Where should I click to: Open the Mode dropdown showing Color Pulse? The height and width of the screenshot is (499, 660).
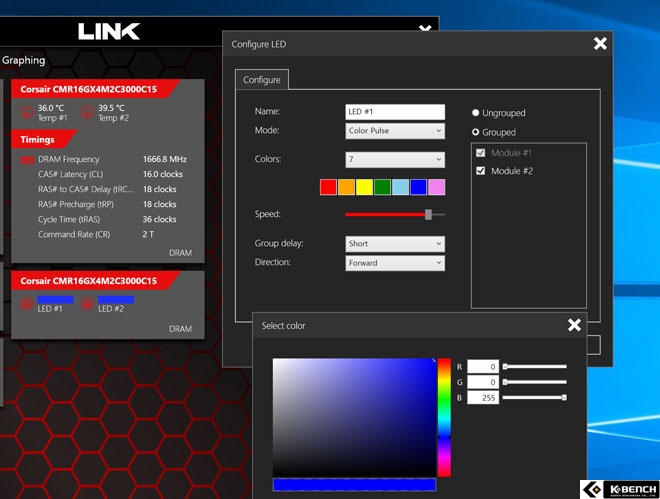[x=395, y=131]
